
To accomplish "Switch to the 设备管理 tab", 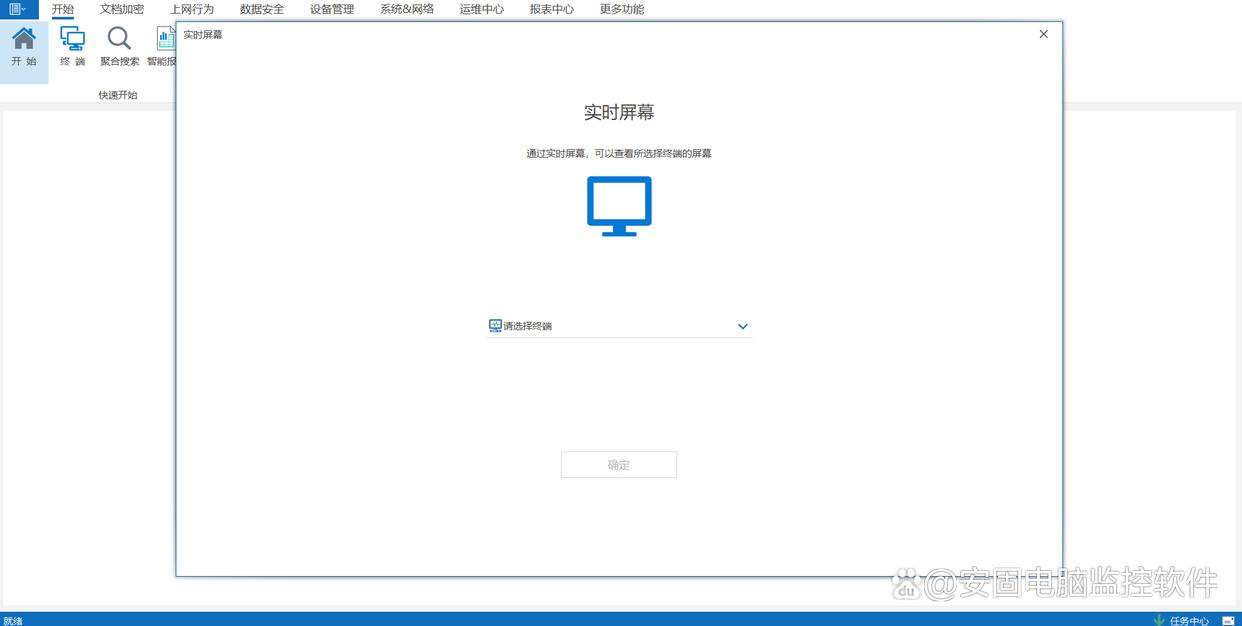I will [x=332, y=9].
